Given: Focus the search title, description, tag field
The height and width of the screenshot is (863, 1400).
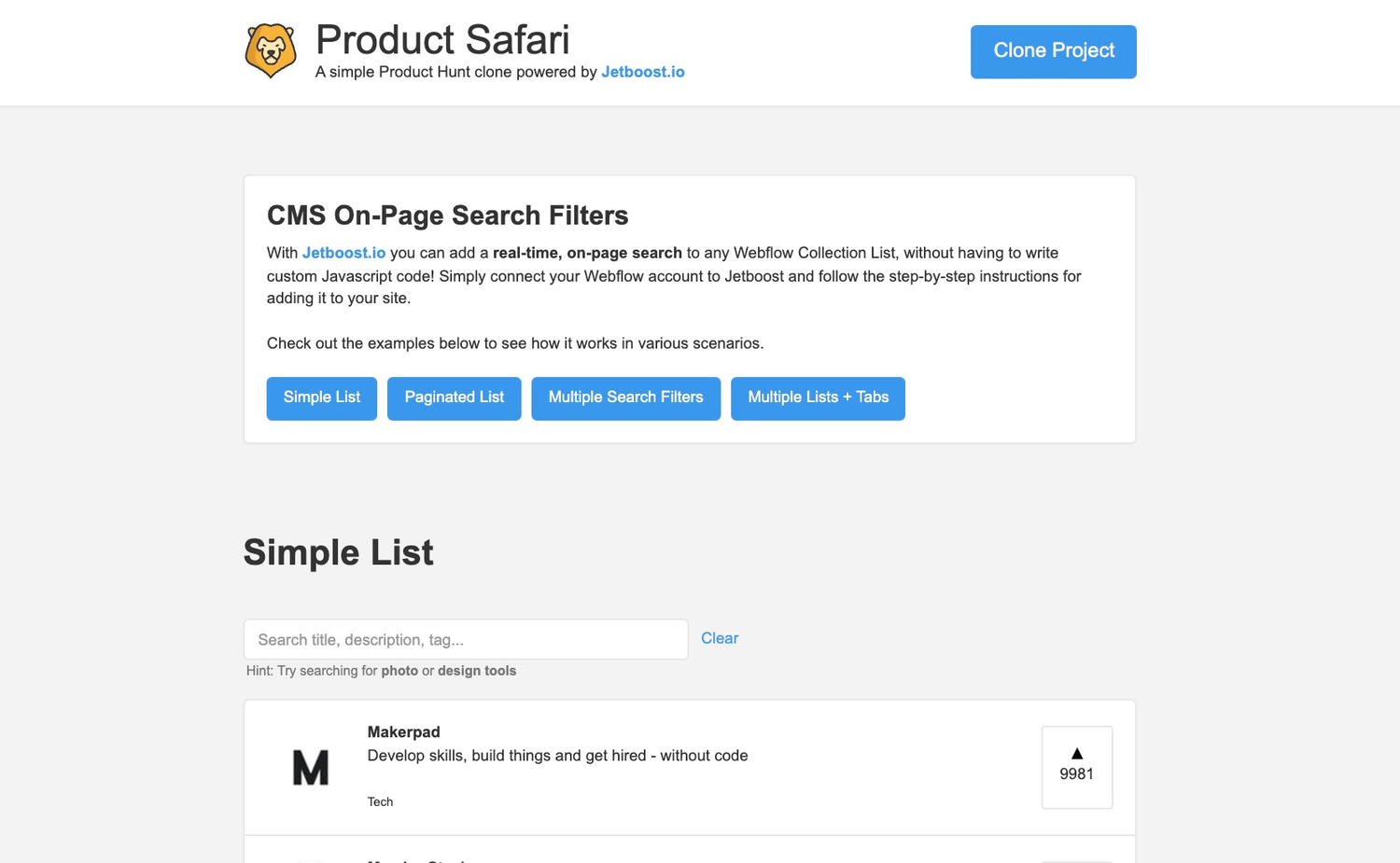Looking at the screenshot, I should [466, 639].
